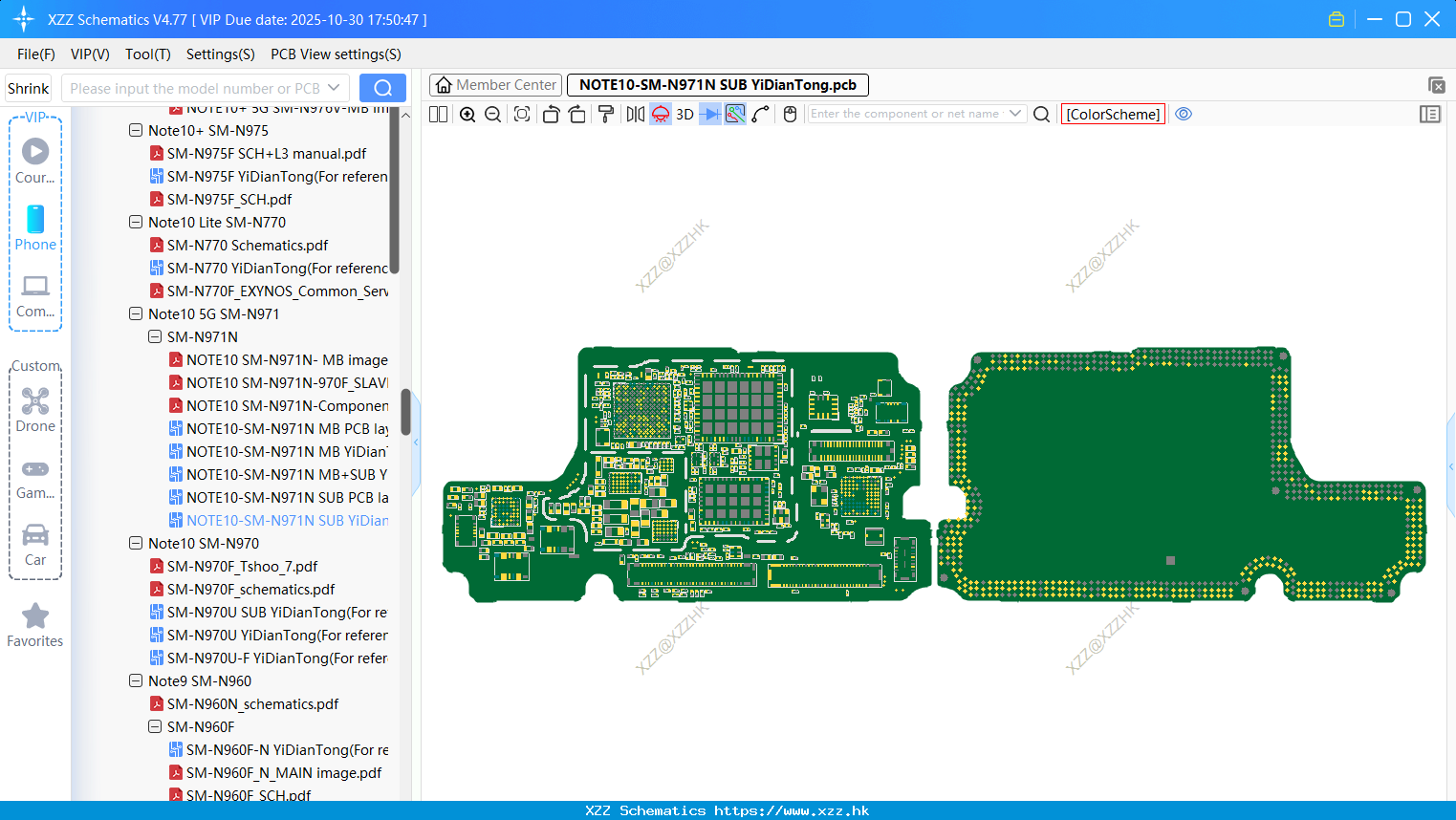The height and width of the screenshot is (820, 1456).
Task: Fit the PCB board to the window
Action: 522,114
